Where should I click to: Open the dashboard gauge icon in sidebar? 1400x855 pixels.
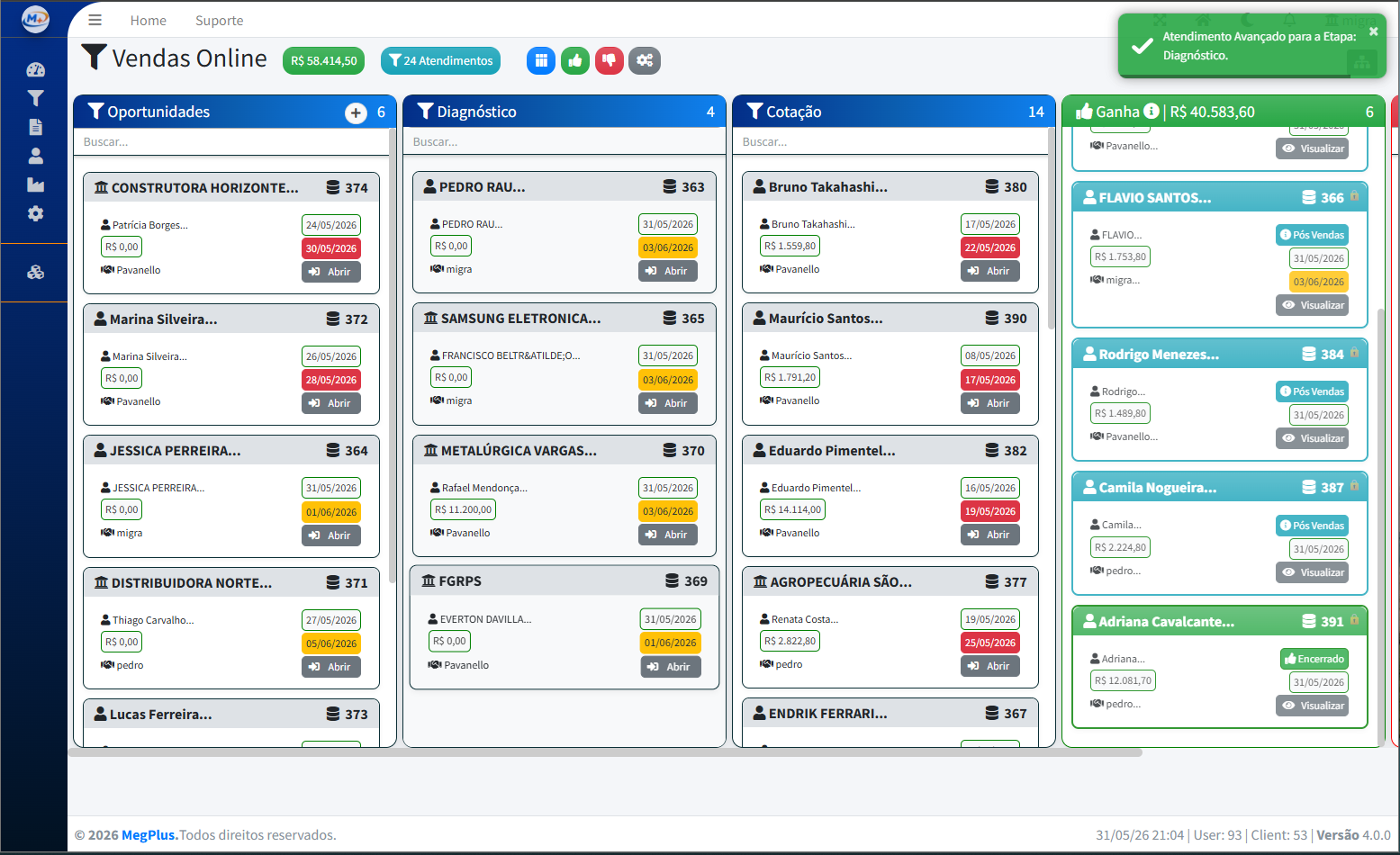click(x=35, y=69)
